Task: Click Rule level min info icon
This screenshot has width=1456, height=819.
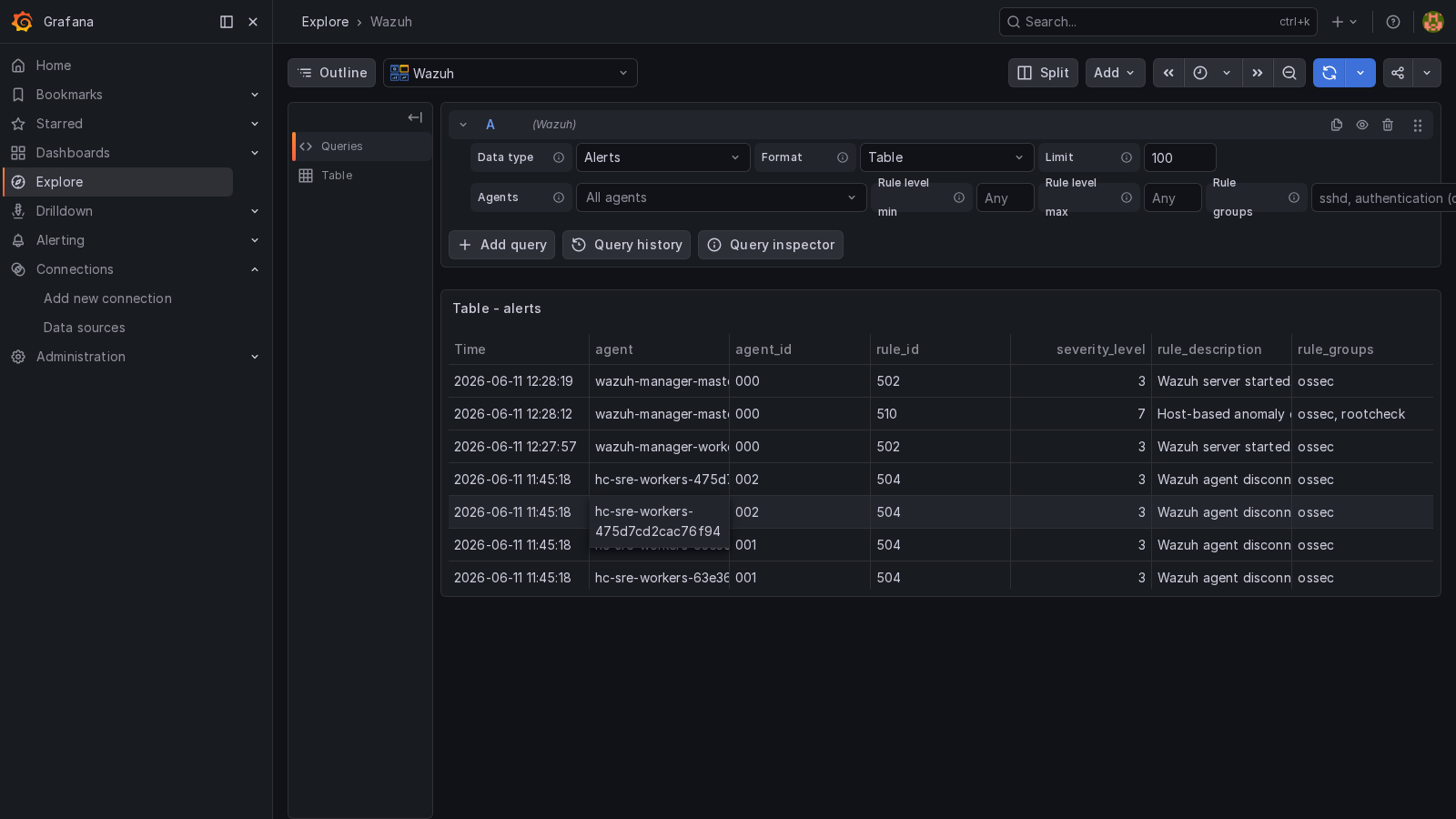Action: (959, 197)
